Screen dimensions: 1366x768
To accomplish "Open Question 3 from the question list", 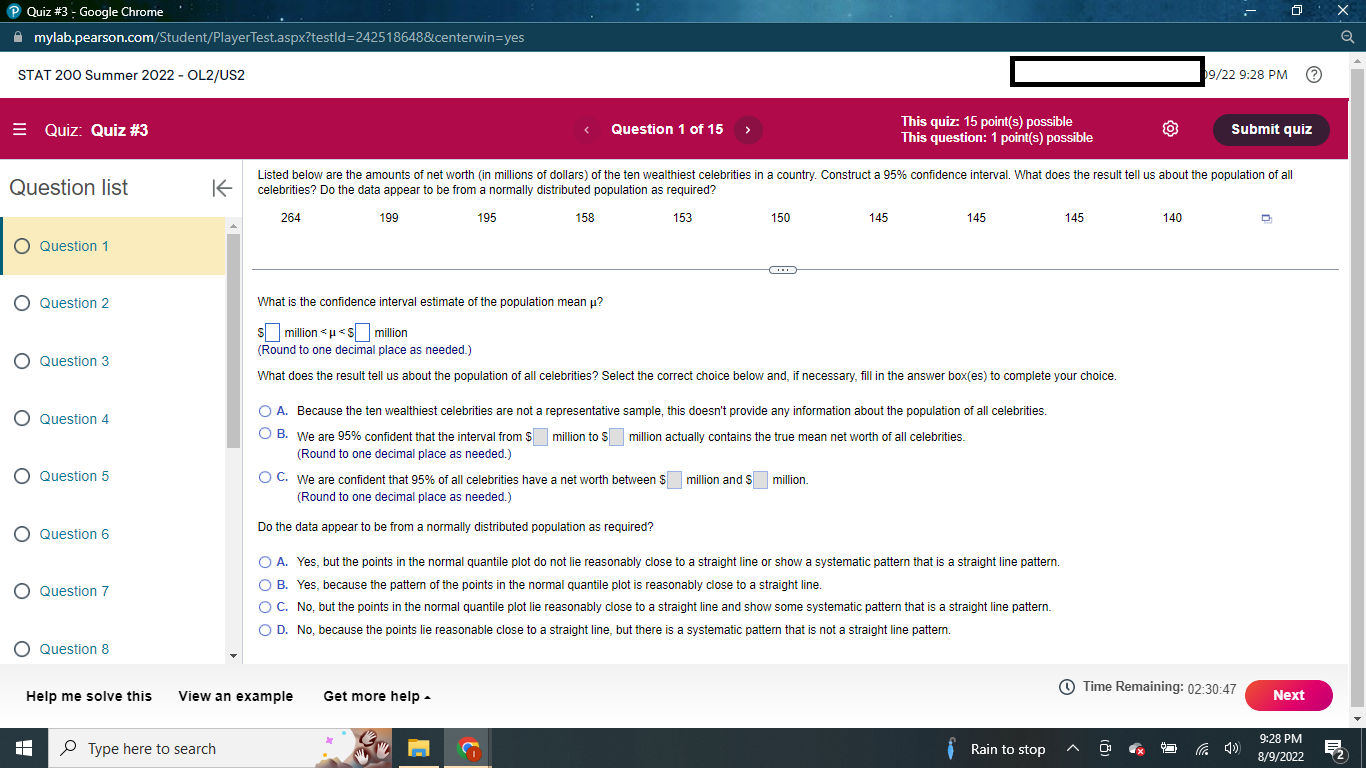I will pyautogui.click(x=75, y=361).
